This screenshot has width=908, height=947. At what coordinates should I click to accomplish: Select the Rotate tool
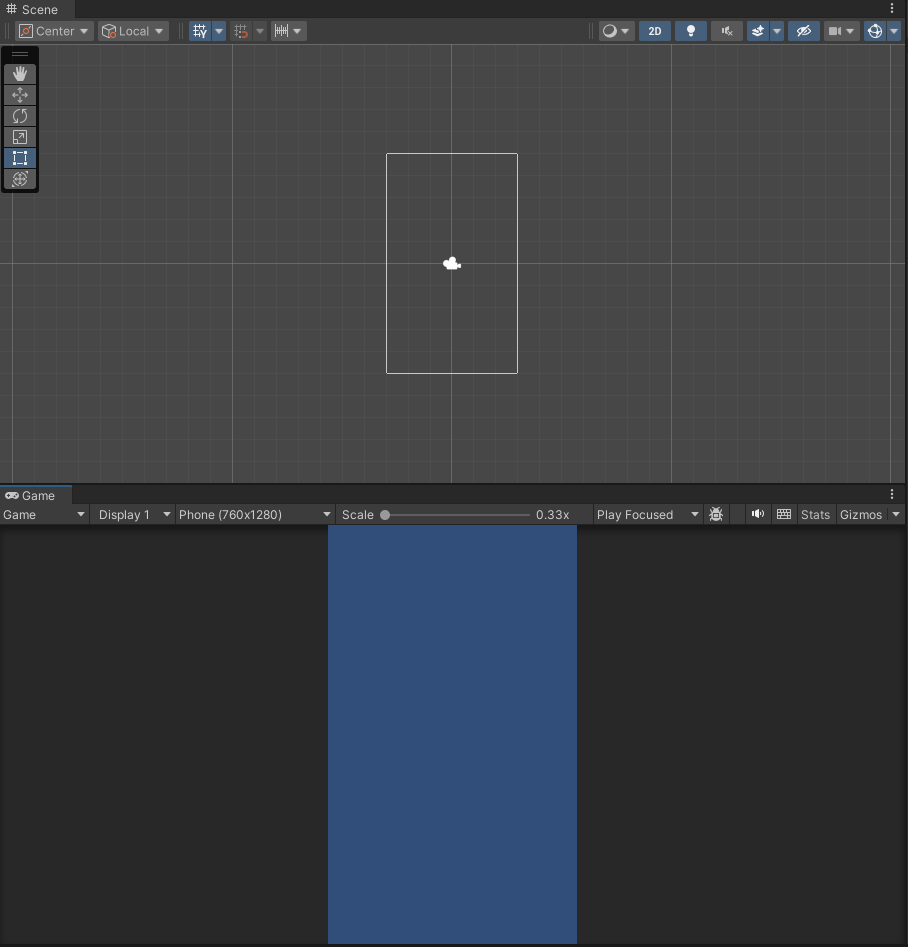[20, 116]
